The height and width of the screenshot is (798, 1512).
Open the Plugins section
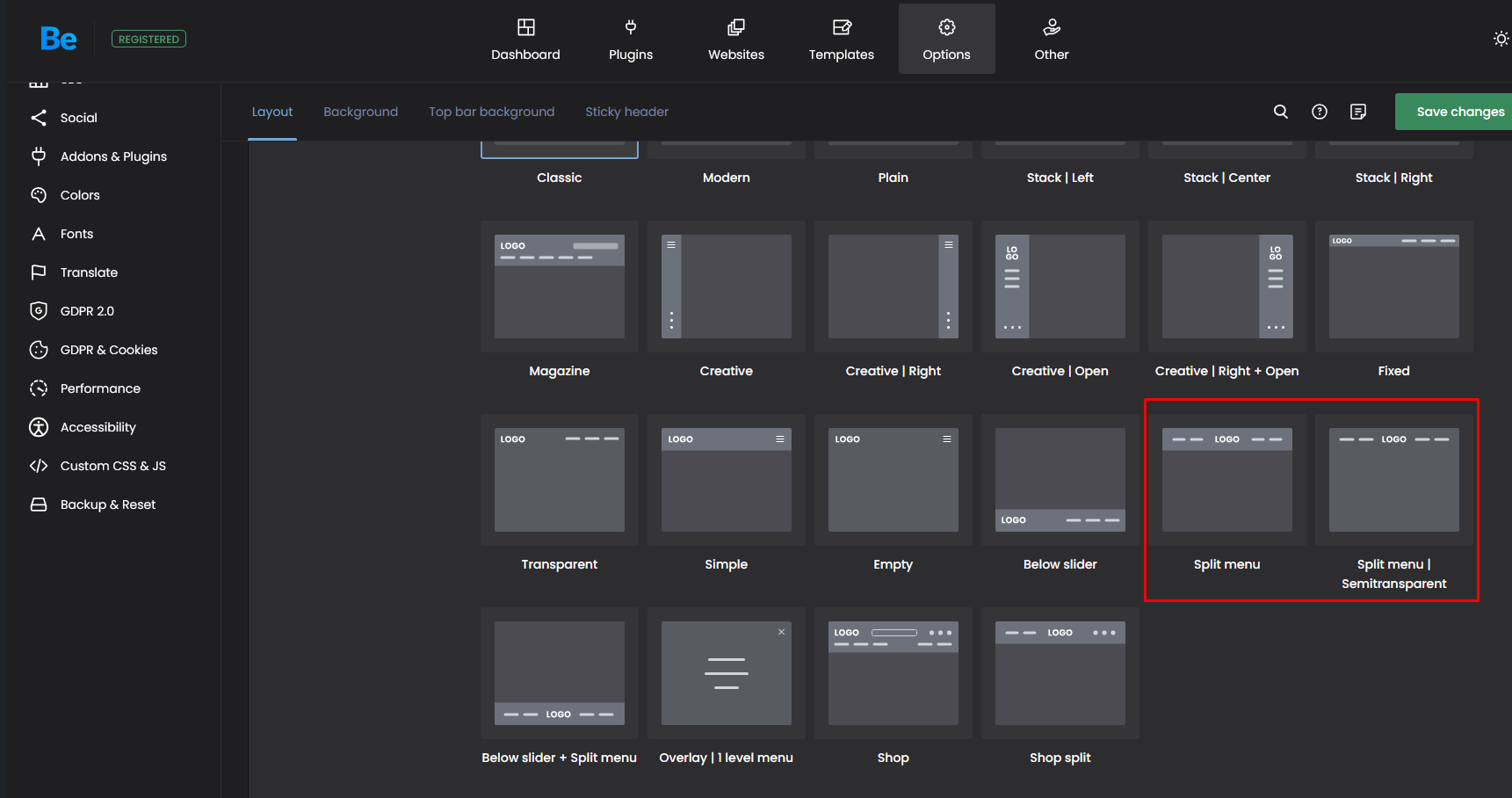631,39
